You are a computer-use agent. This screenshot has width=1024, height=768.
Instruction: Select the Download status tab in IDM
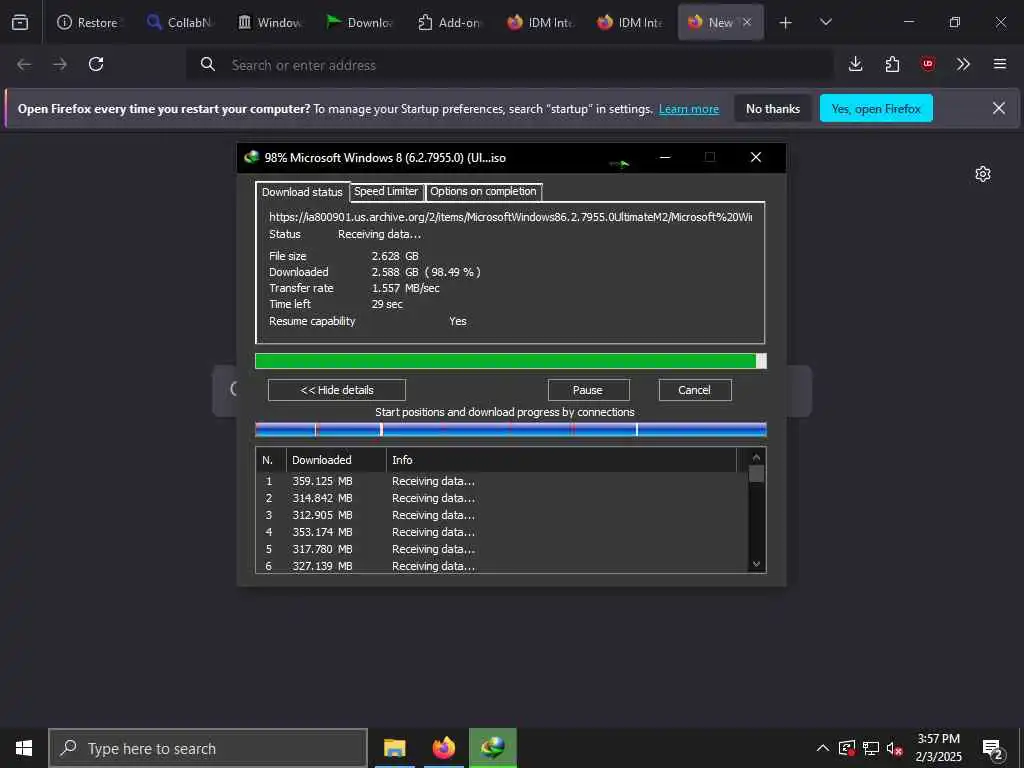pyautogui.click(x=302, y=192)
